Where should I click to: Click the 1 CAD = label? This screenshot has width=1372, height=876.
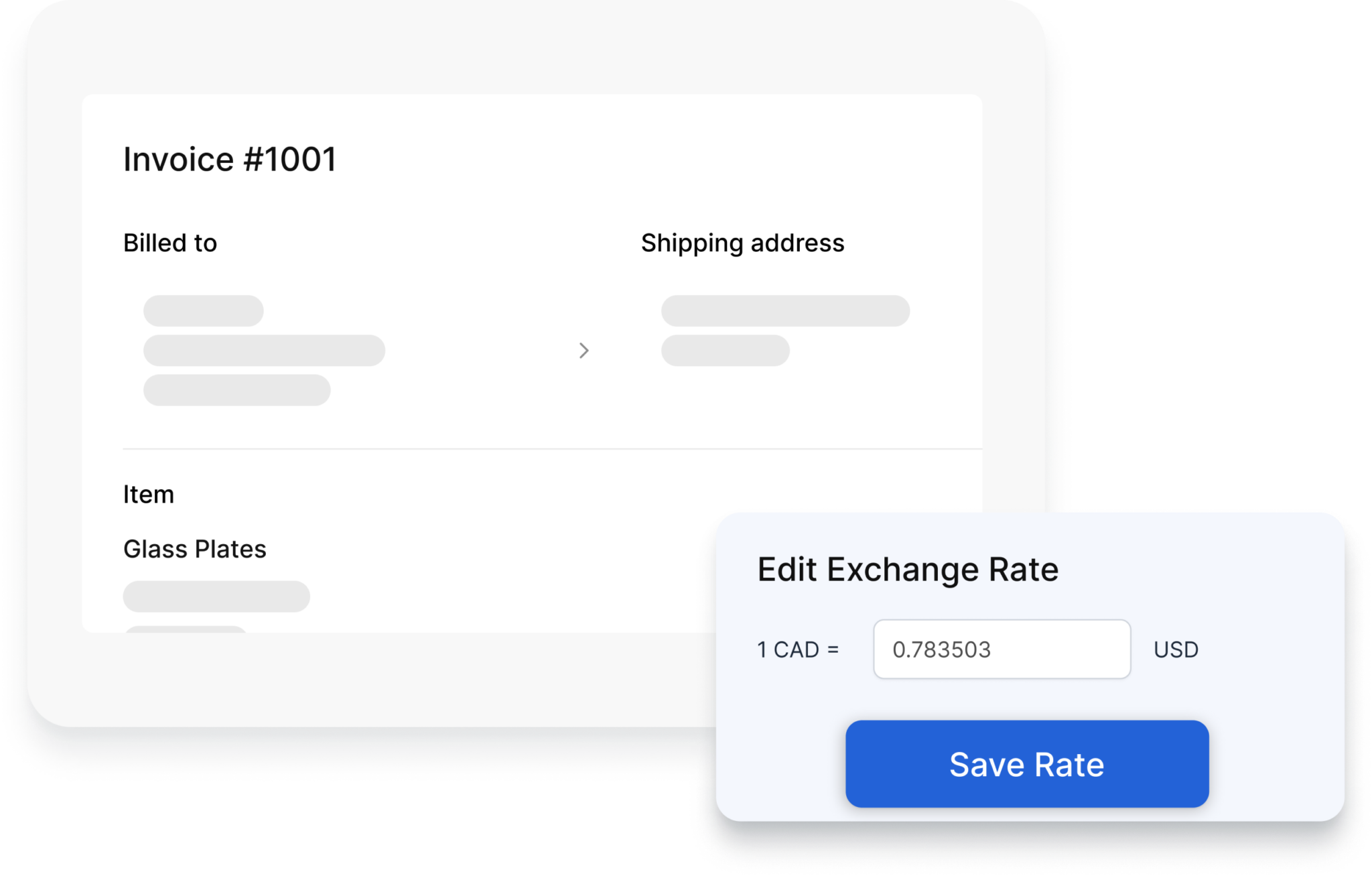click(x=798, y=649)
